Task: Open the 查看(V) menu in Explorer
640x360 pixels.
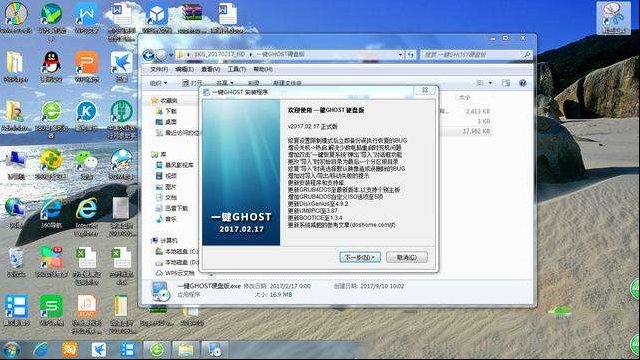Action: [x=211, y=69]
